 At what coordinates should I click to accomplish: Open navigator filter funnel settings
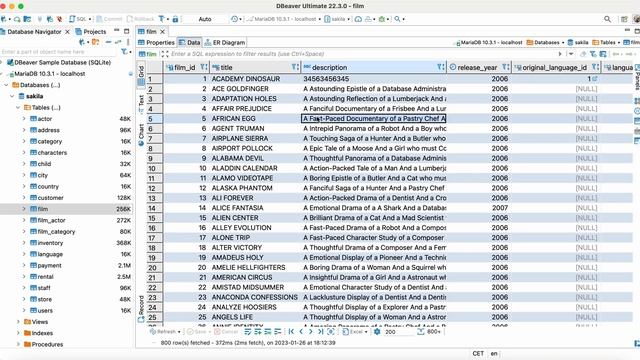(124, 52)
